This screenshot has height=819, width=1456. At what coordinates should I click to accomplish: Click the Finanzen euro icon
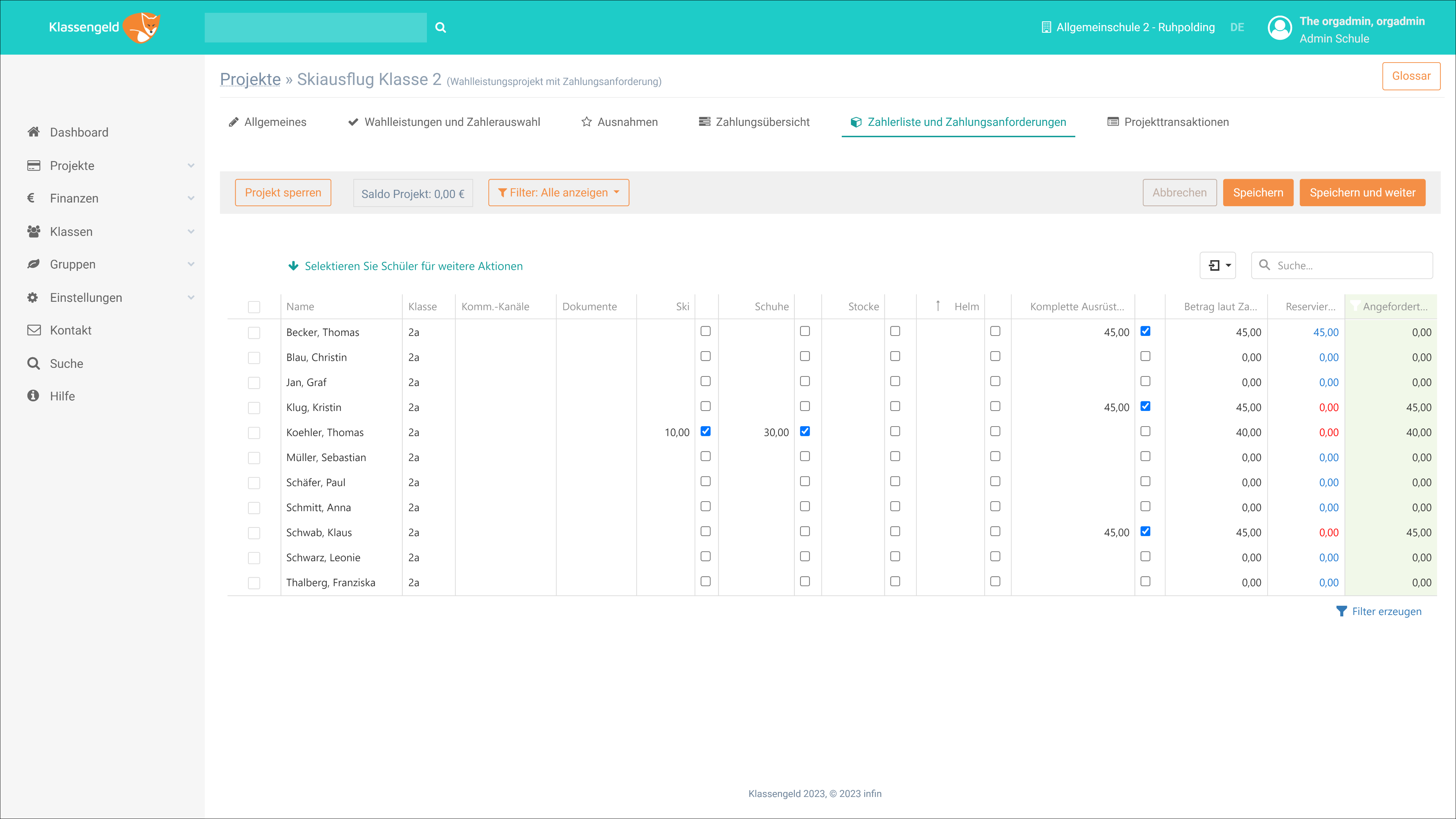pyautogui.click(x=31, y=198)
